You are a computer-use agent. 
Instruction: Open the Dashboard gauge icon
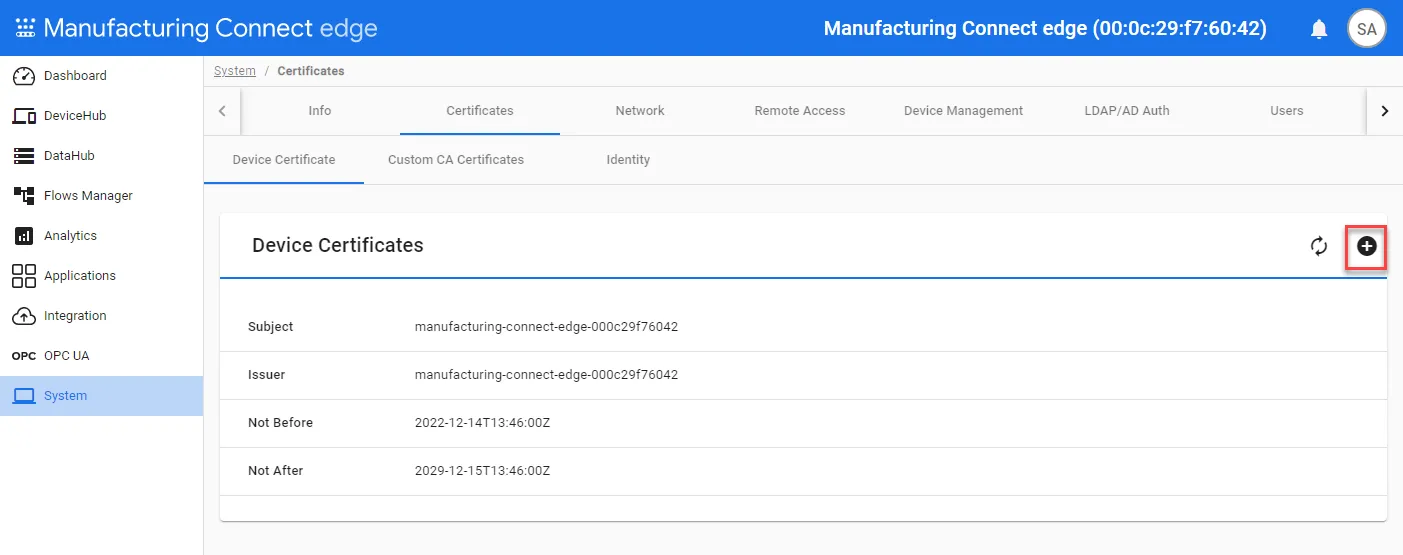pyautogui.click(x=24, y=76)
